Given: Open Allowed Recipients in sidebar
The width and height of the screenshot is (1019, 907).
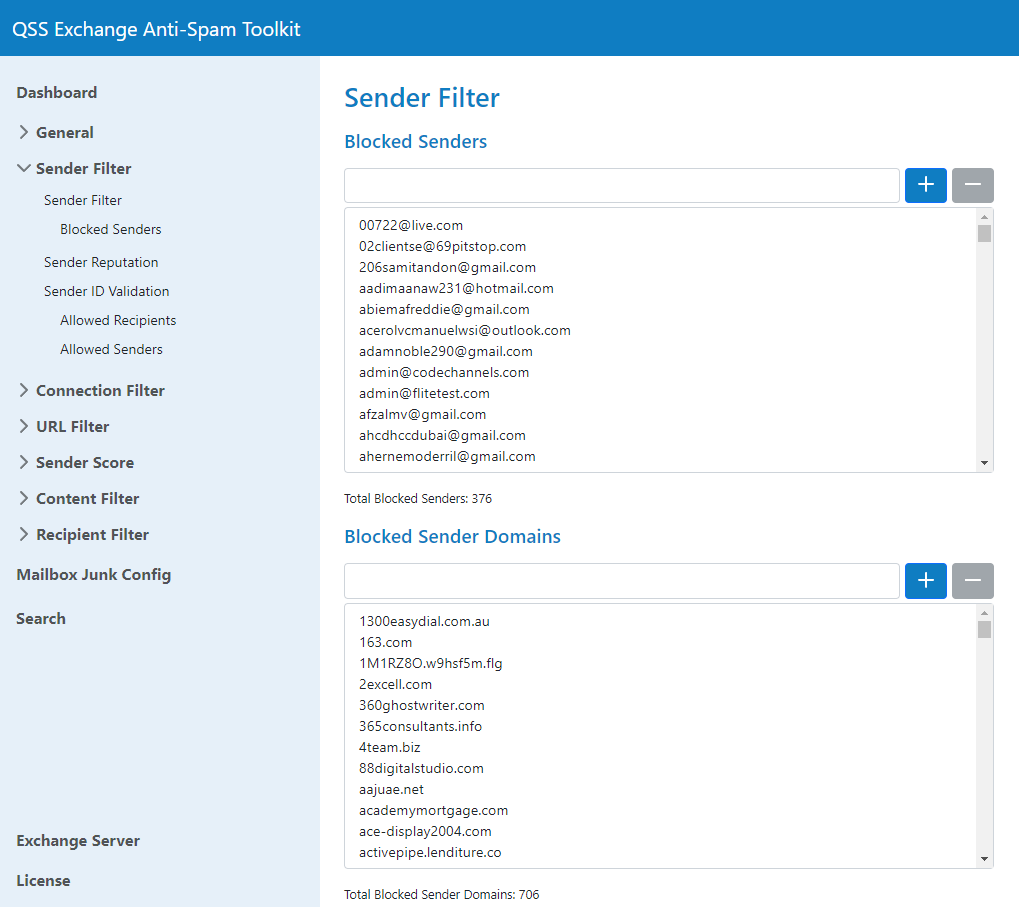Looking at the screenshot, I should tap(118, 320).
